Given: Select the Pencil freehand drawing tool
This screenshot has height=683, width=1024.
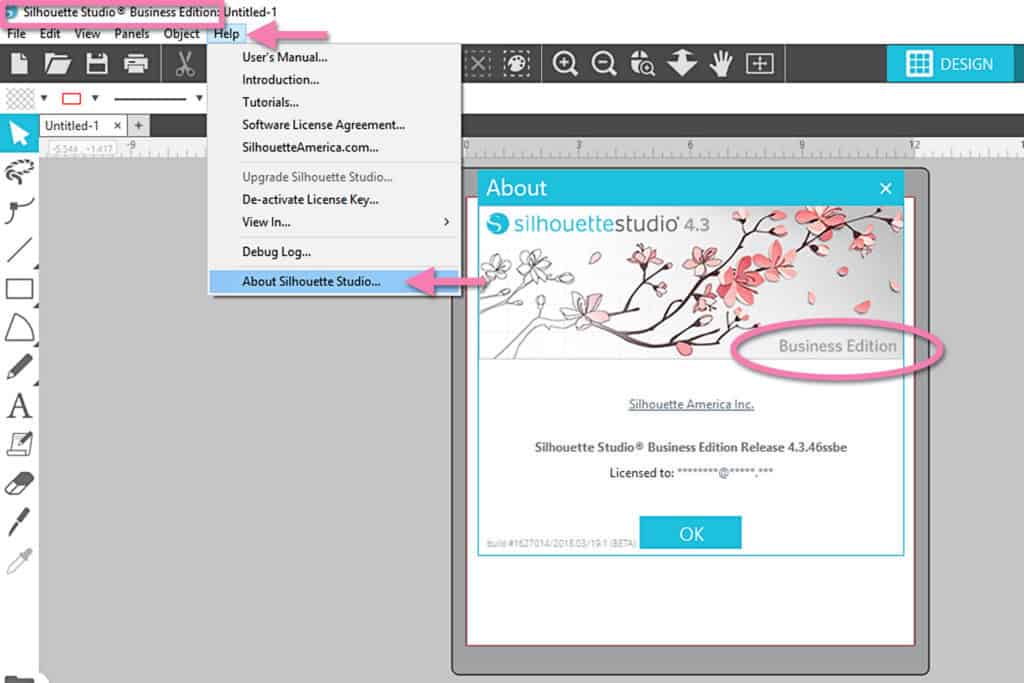Looking at the screenshot, I should click(x=20, y=366).
